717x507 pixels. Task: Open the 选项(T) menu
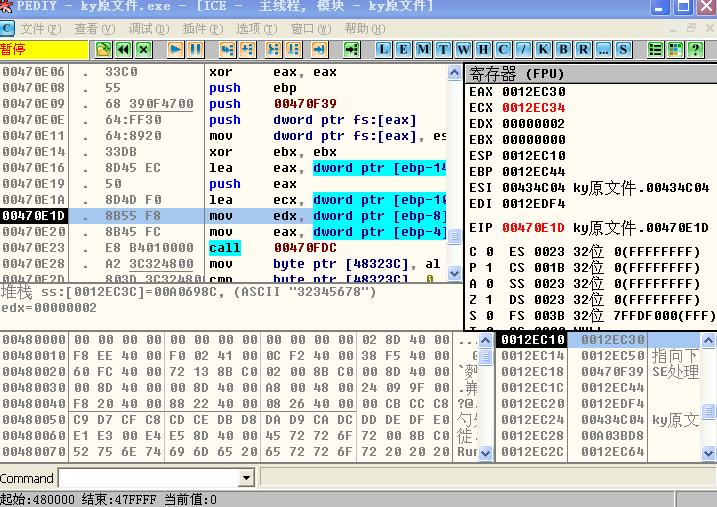[257, 29]
